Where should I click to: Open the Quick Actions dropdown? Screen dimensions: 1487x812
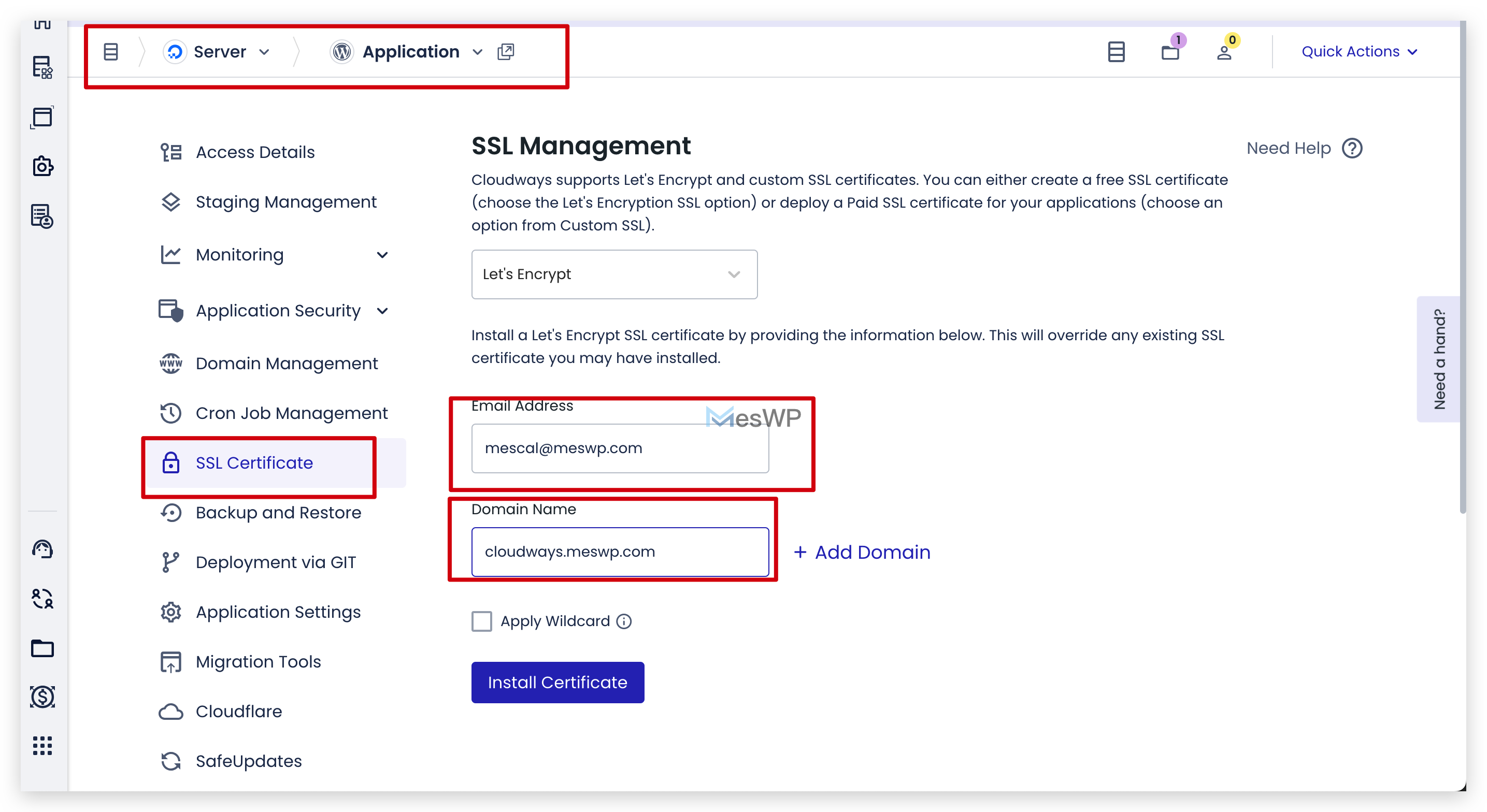[1359, 52]
